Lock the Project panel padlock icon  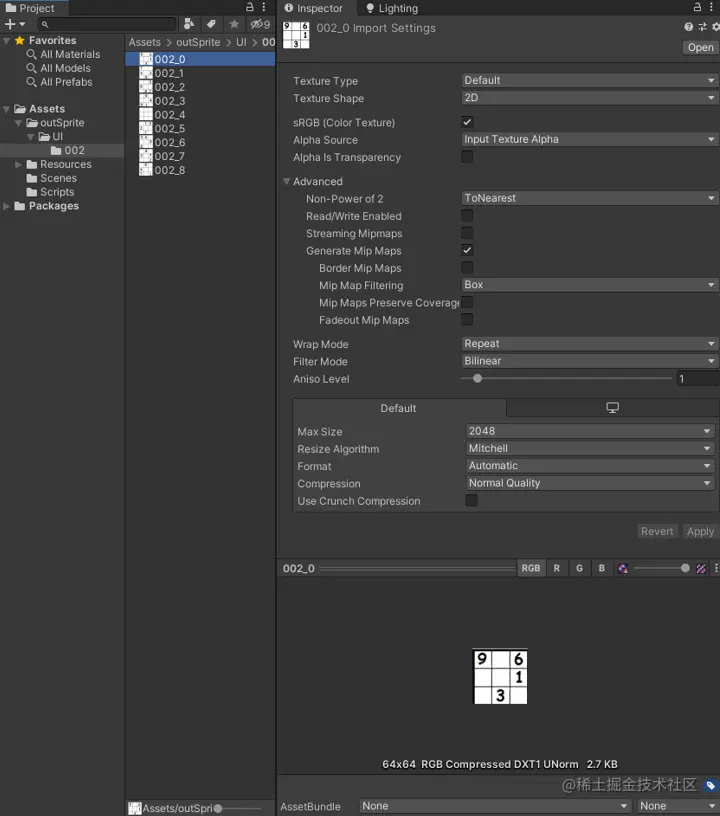click(x=250, y=7)
